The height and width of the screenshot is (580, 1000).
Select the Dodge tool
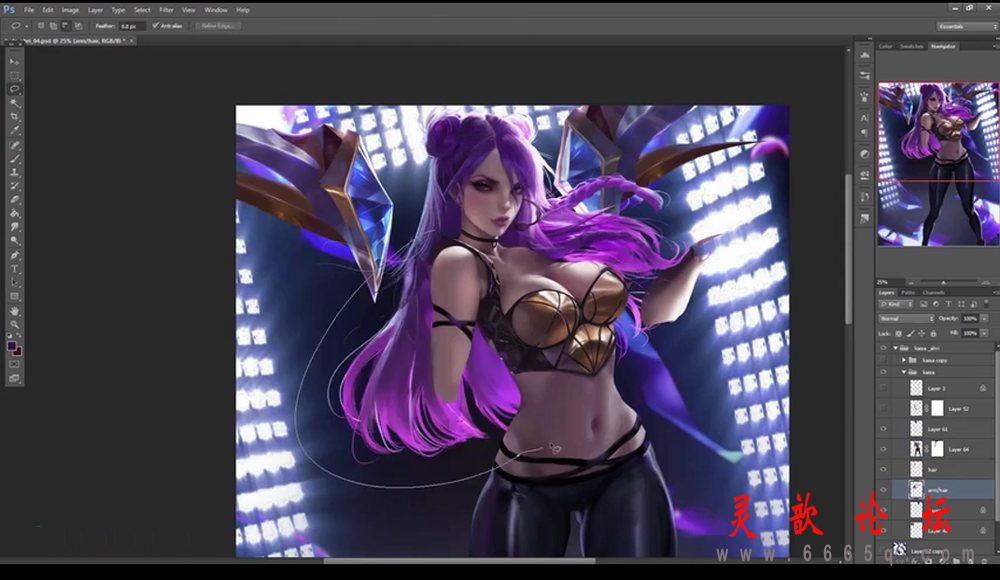[x=14, y=241]
